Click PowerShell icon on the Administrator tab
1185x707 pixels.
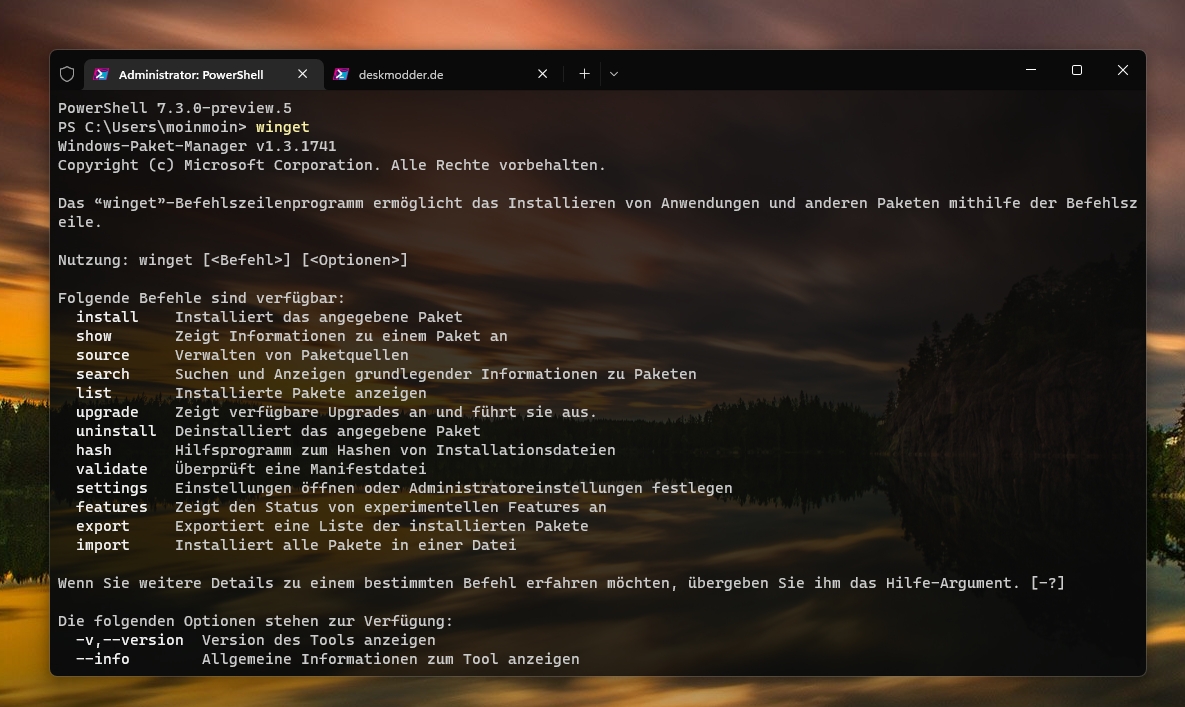coord(101,74)
